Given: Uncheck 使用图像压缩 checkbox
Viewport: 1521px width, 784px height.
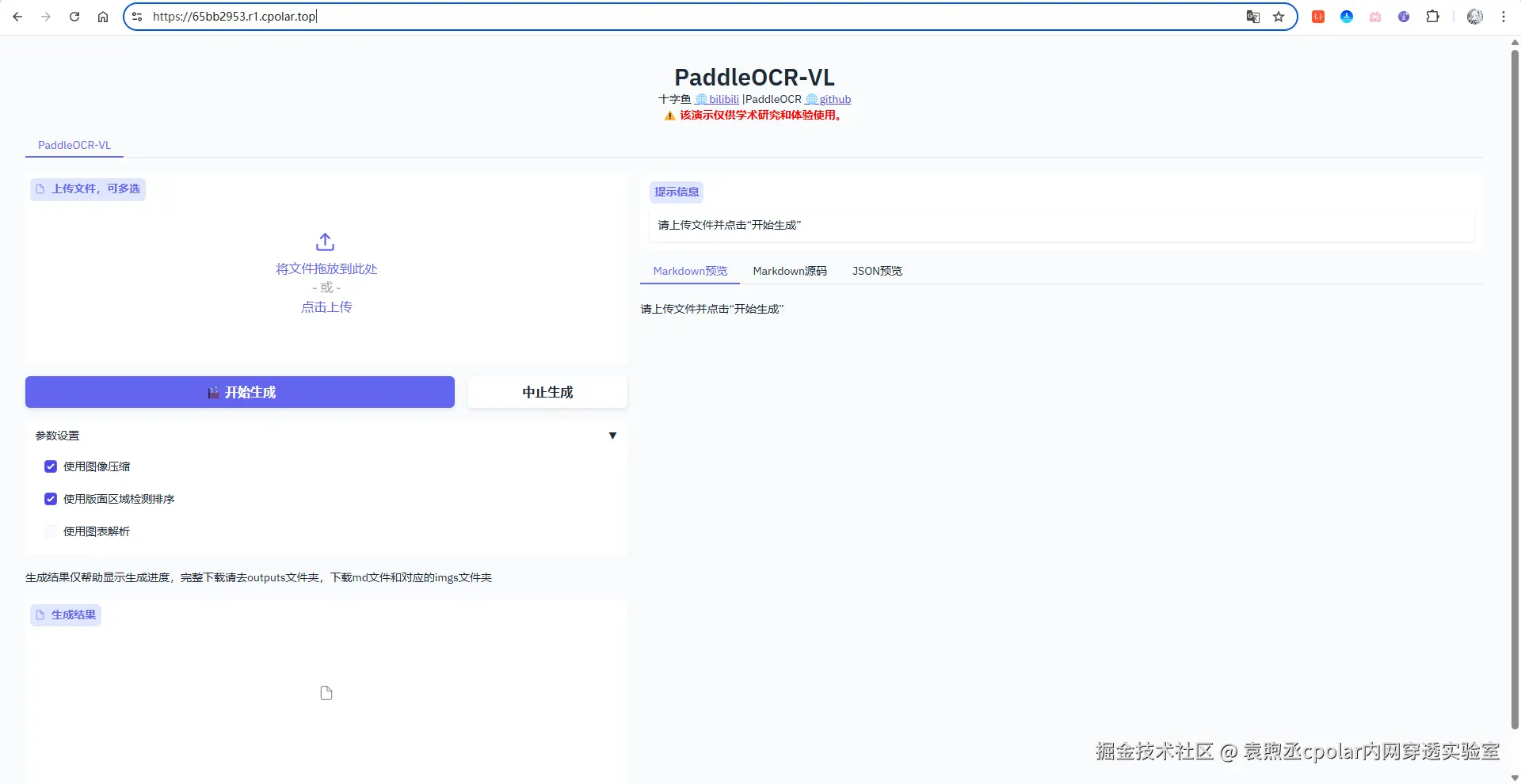Looking at the screenshot, I should [51, 466].
